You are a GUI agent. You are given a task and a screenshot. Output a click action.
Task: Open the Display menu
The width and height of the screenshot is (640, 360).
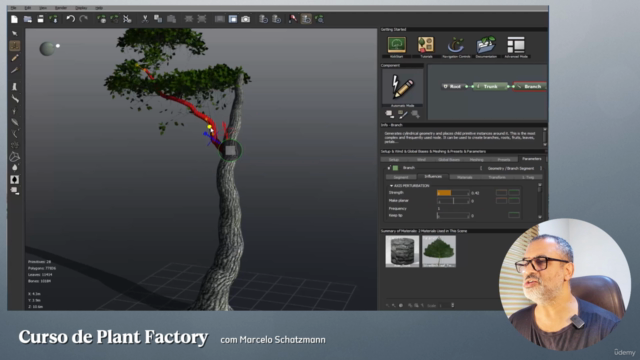pos(81,8)
